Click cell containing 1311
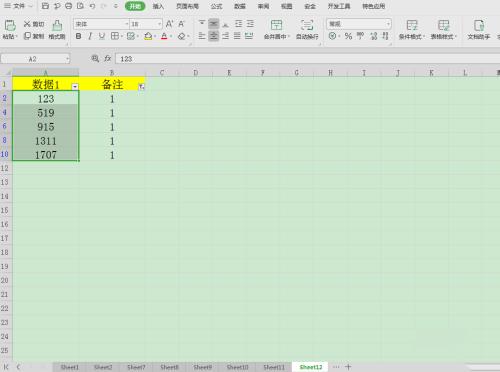The width and height of the screenshot is (500, 372). pyautogui.click(x=46, y=141)
